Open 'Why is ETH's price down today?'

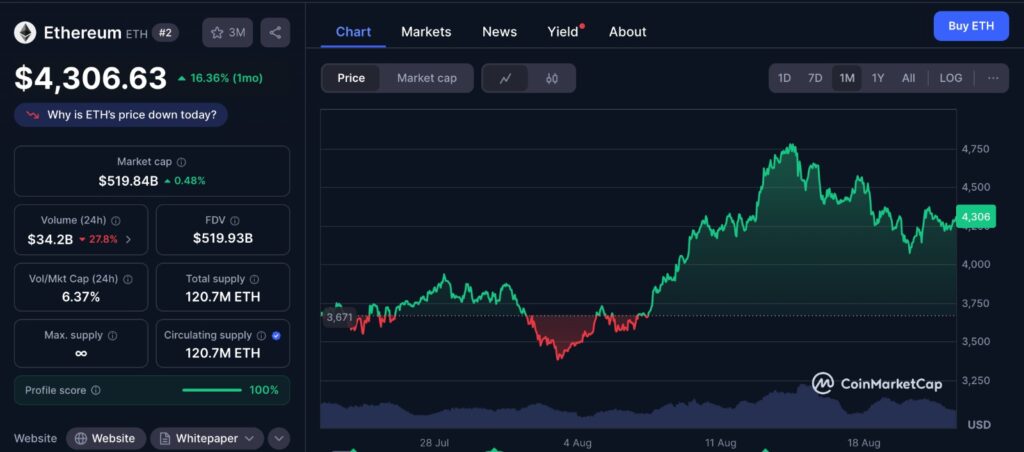(121, 115)
